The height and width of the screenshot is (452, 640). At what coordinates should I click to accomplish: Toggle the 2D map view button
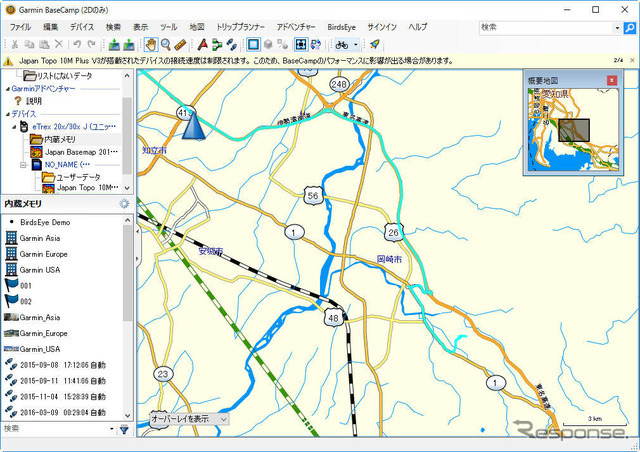253,44
